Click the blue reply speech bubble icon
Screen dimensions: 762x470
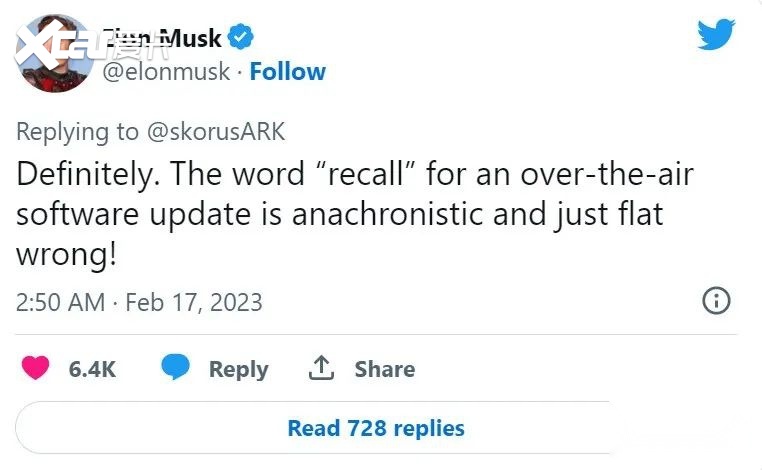tap(176, 368)
